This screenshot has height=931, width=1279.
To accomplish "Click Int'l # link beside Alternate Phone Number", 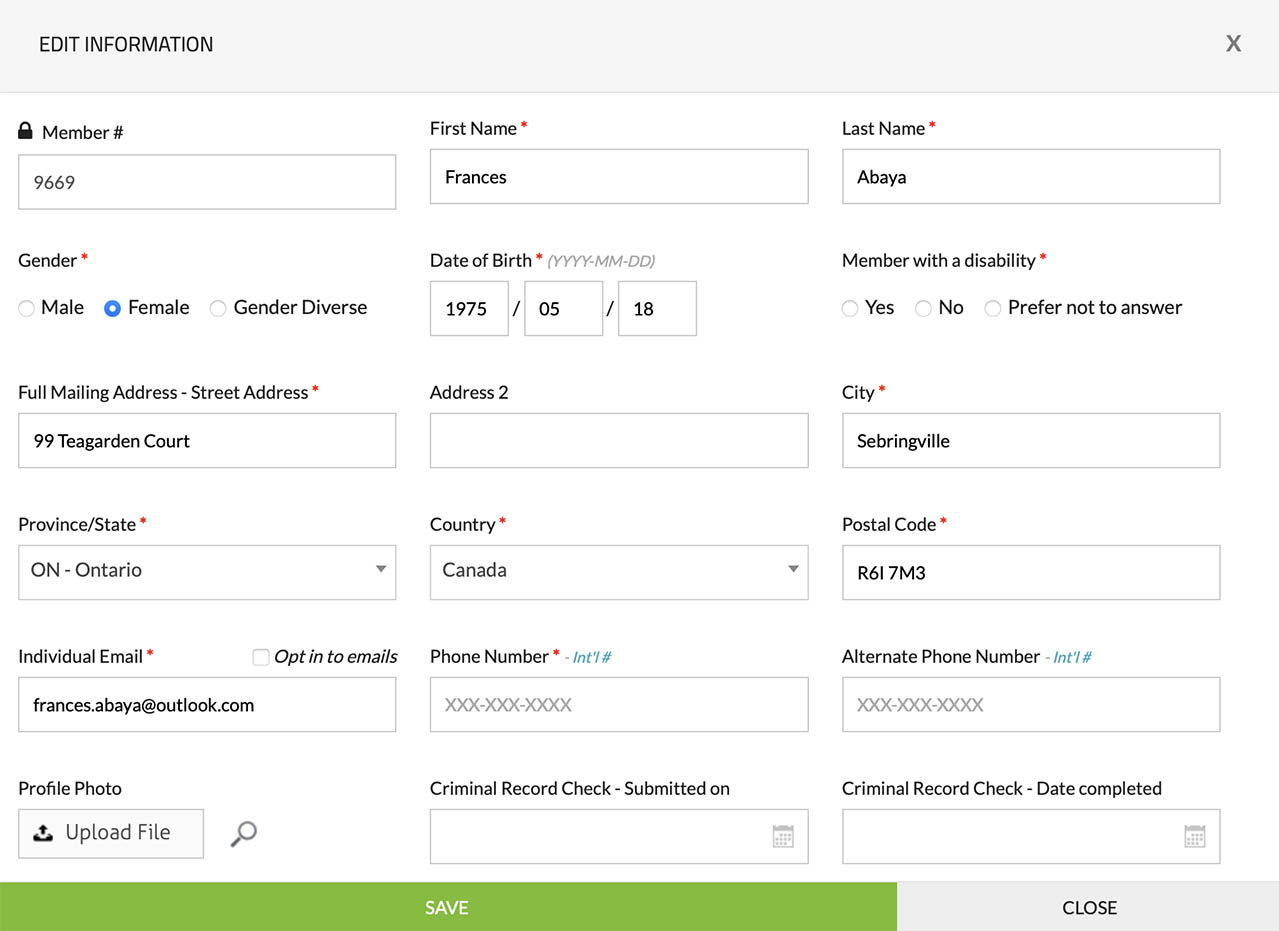I will pyautogui.click(x=1071, y=658).
